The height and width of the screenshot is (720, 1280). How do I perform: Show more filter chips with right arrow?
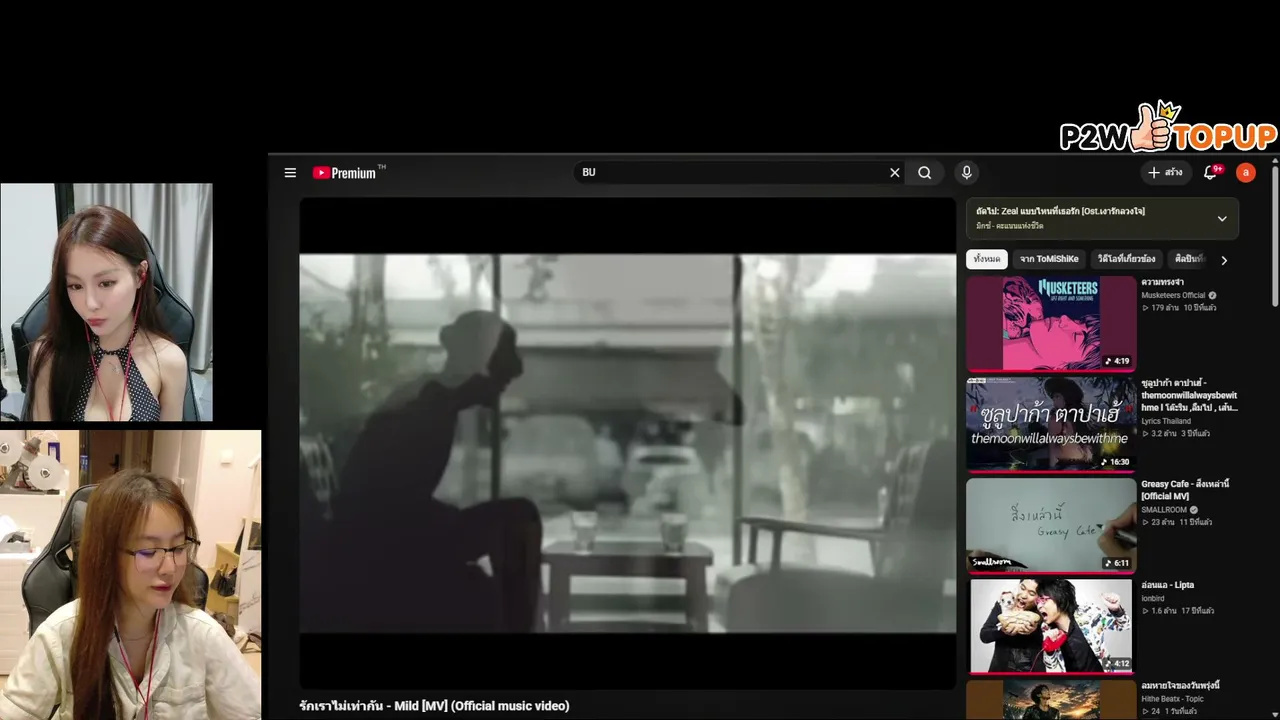(1224, 260)
